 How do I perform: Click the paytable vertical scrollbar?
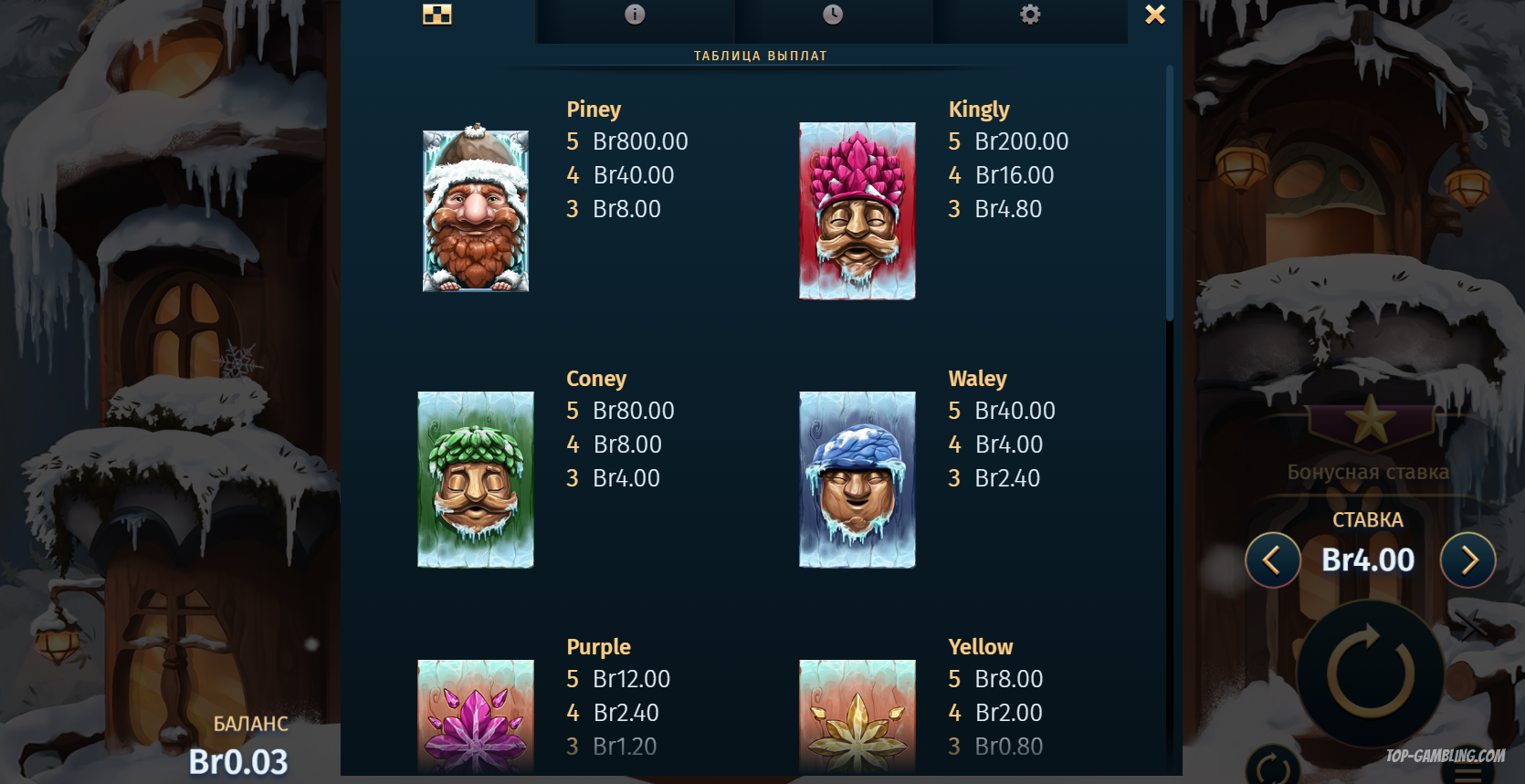pyautogui.click(x=1170, y=193)
